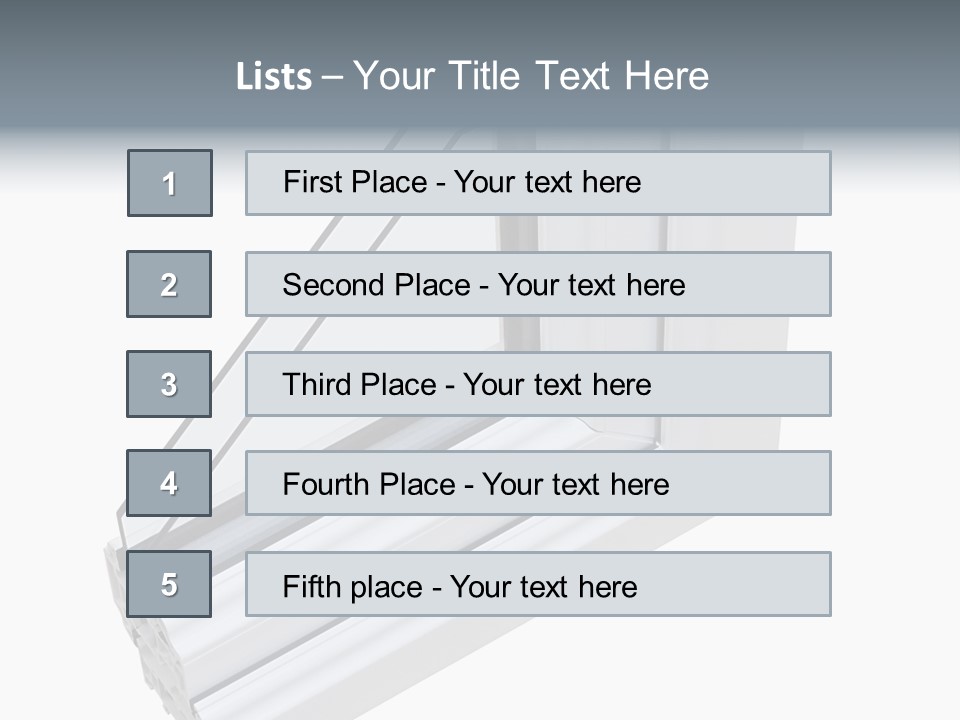Screen dimensions: 960x720
Task: Place cursor on the word 'Fifth'
Action: [x=311, y=586]
